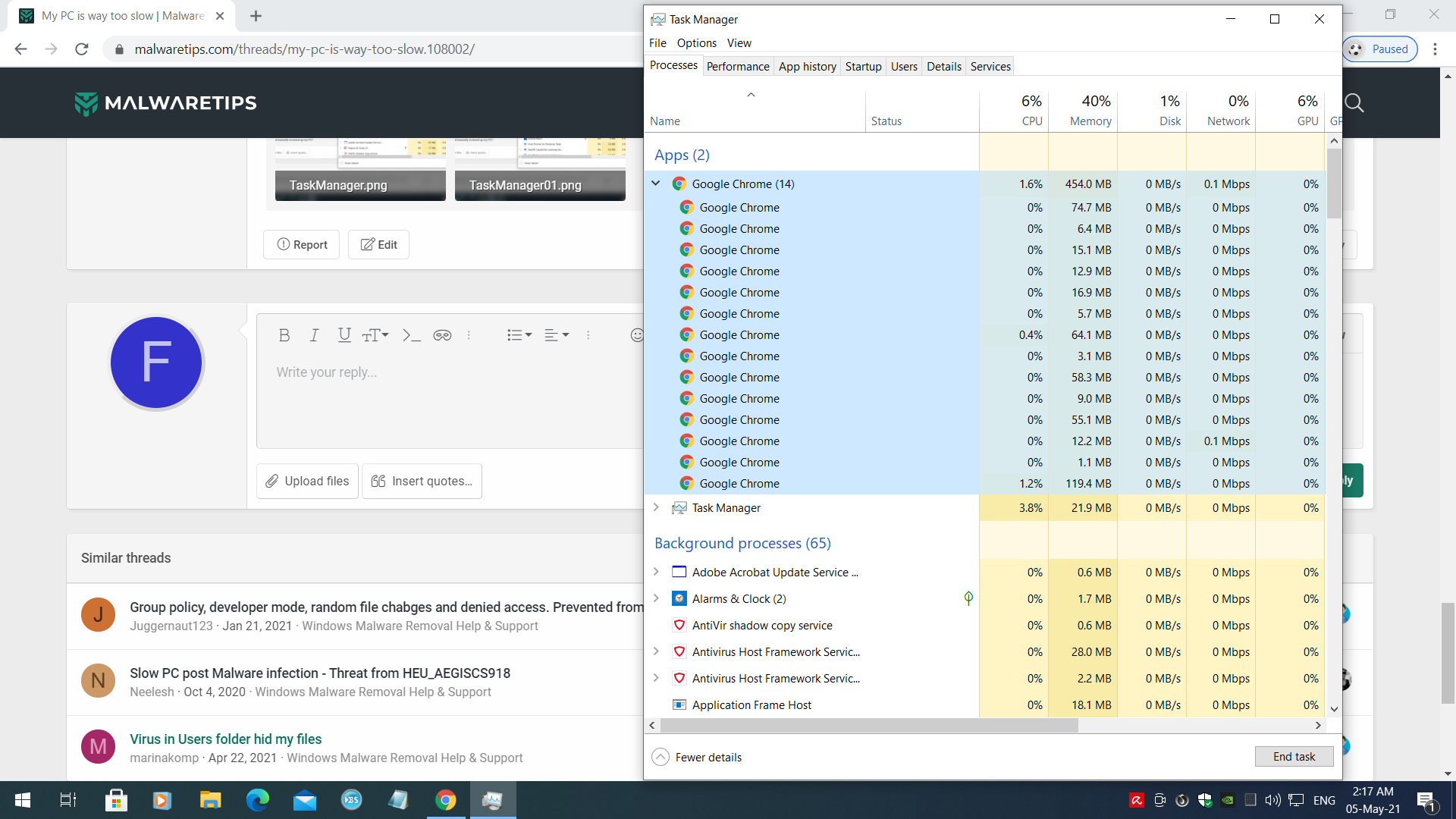Switch to the Performance tab
Viewport: 1456px width, 819px height.
(x=737, y=67)
